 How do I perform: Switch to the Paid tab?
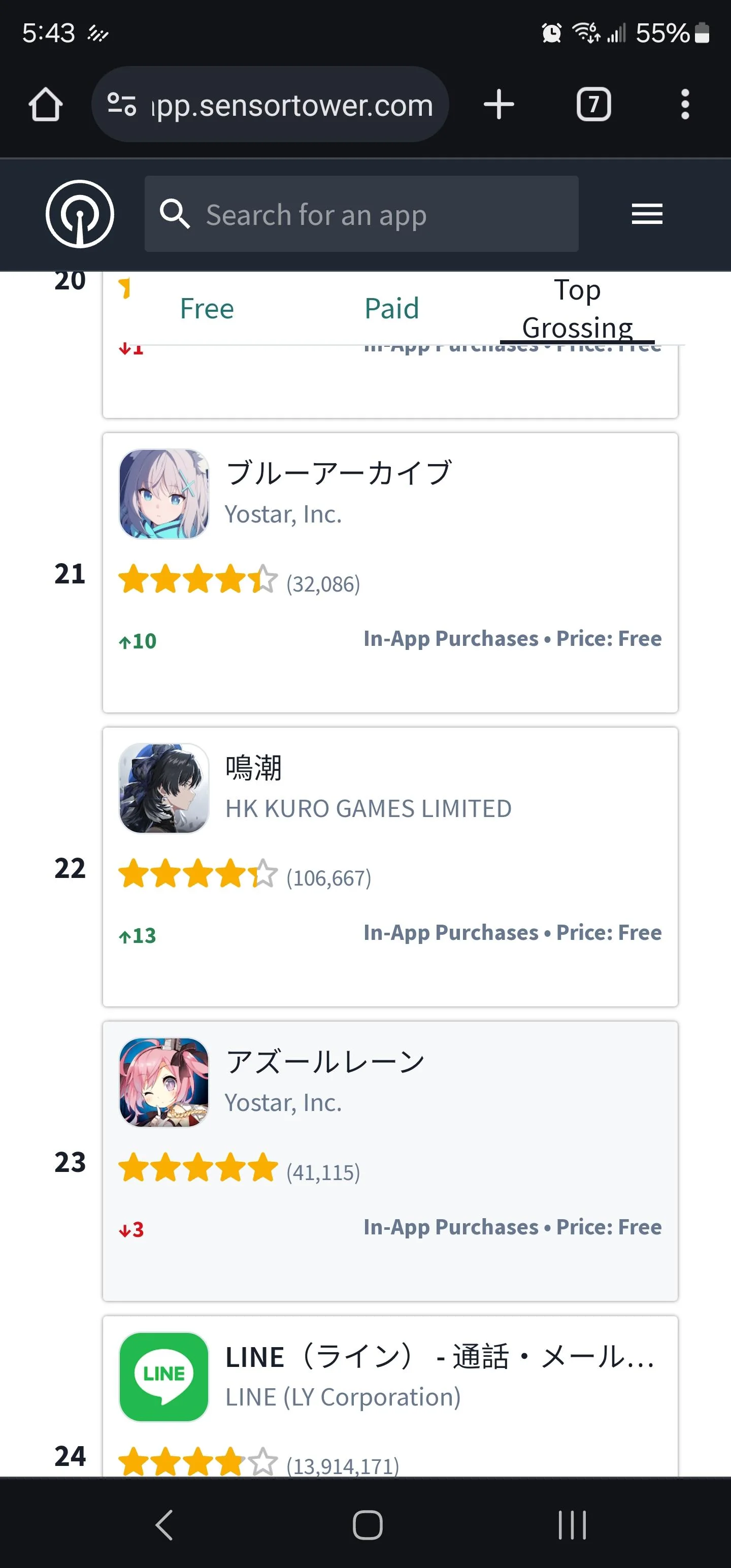coord(391,309)
